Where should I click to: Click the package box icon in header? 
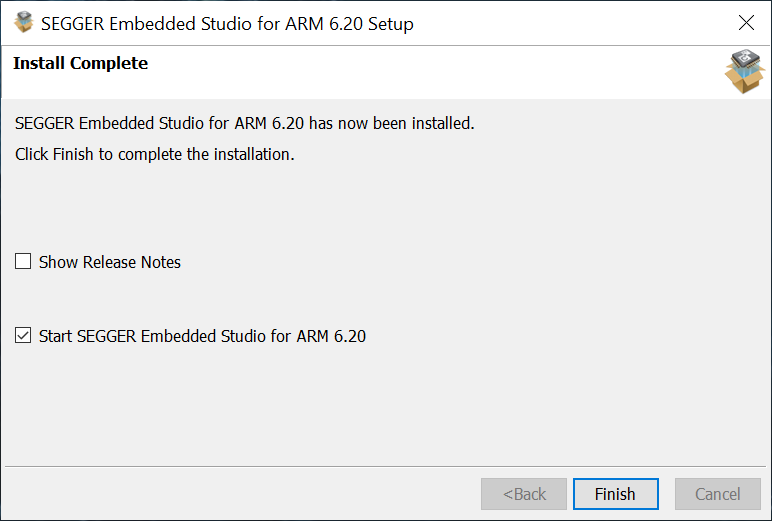point(743,71)
